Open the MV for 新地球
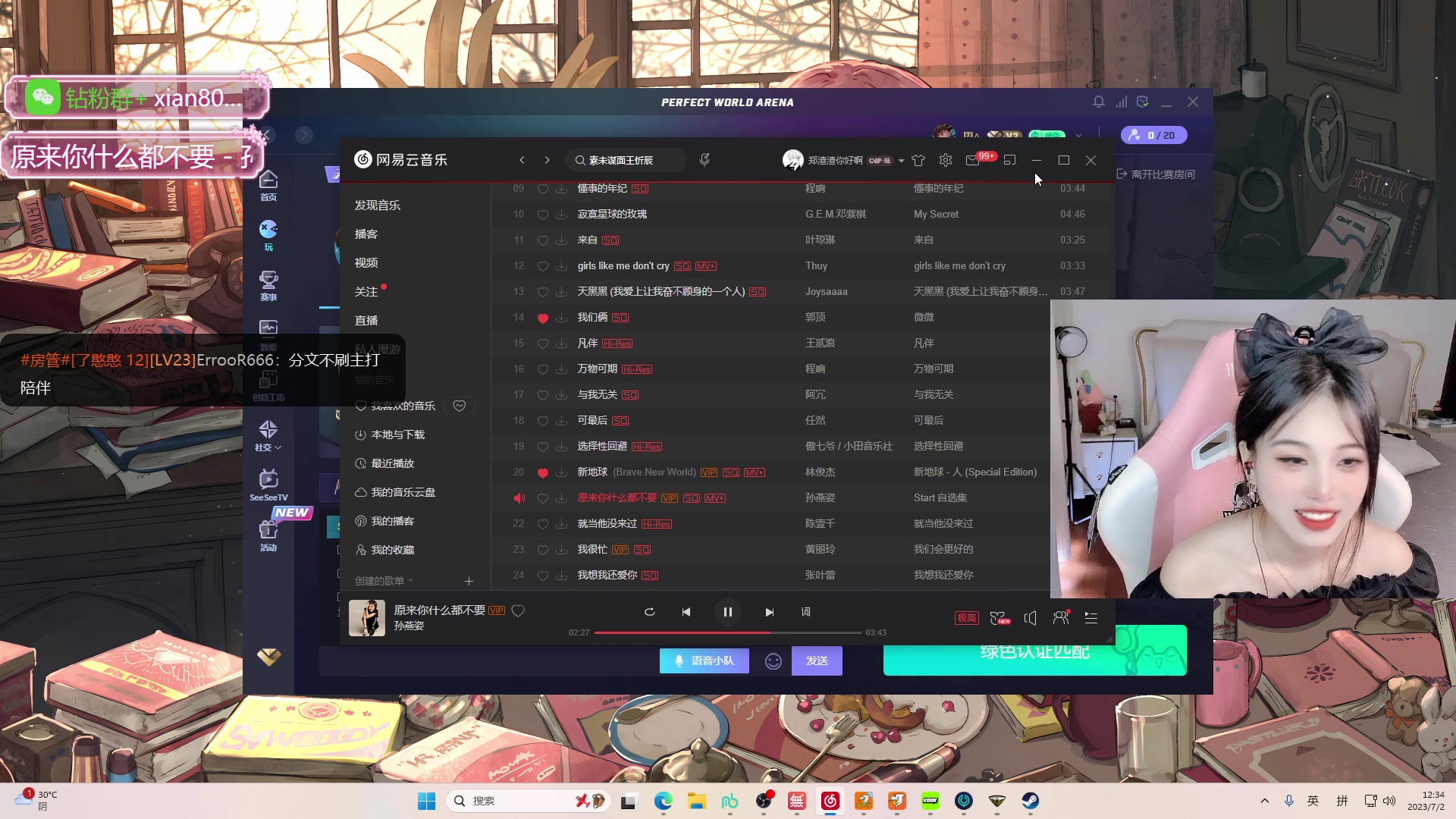Image resolution: width=1456 pixels, height=819 pixels. click(x=755, y=472)
